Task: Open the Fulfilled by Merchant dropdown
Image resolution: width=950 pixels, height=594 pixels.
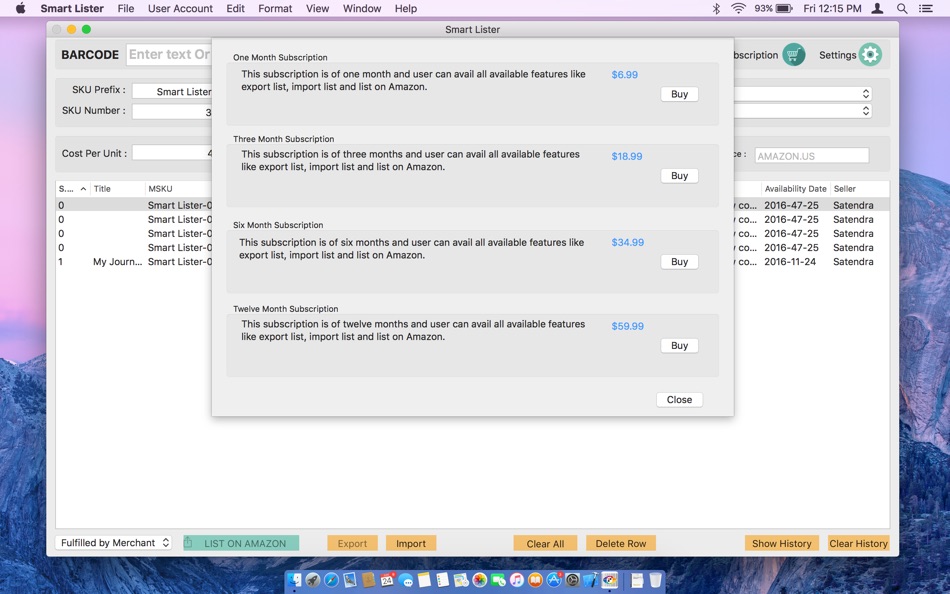Action: point(114,542)
